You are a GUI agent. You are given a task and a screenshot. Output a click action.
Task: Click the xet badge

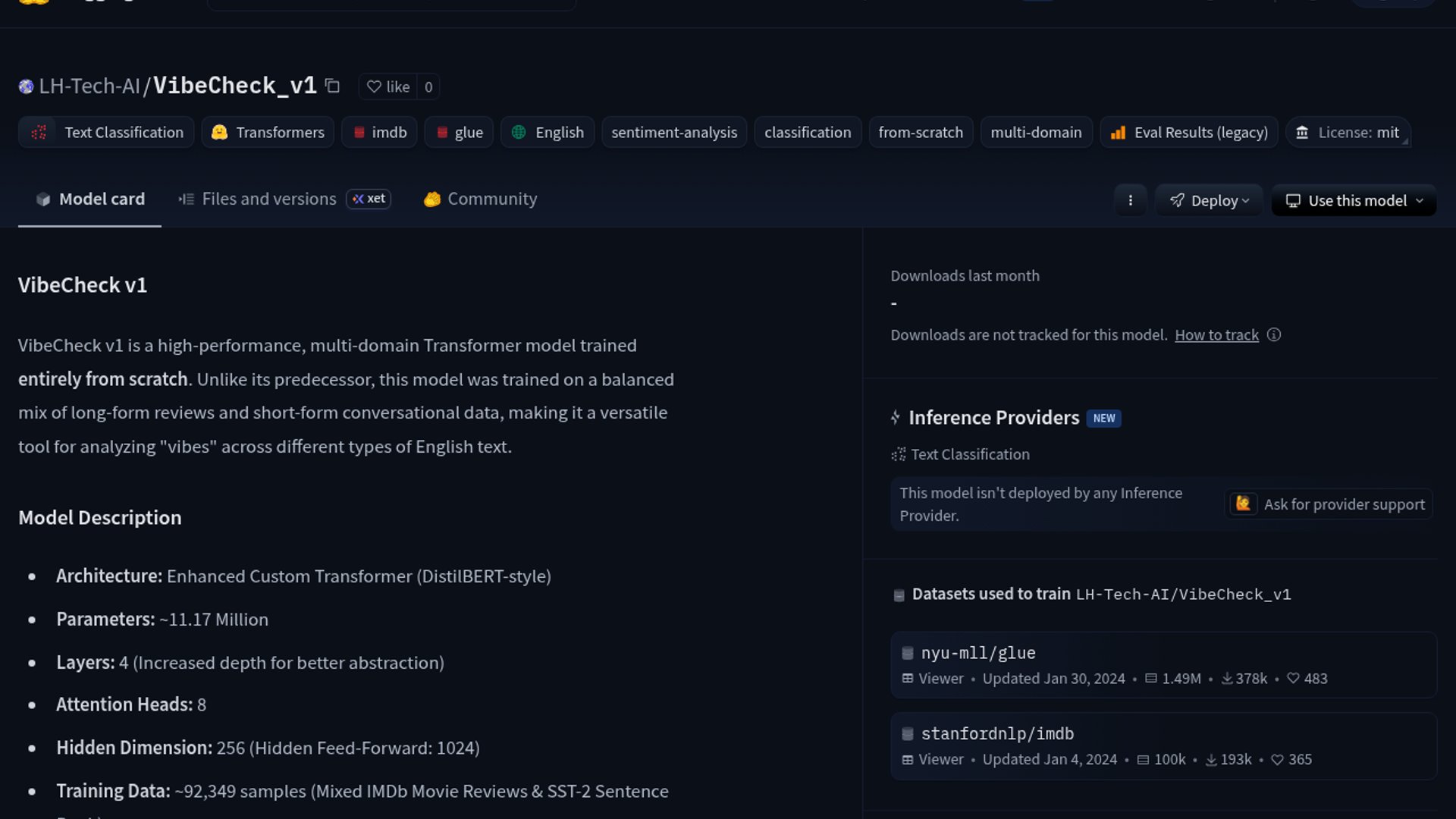coord(369,199)
